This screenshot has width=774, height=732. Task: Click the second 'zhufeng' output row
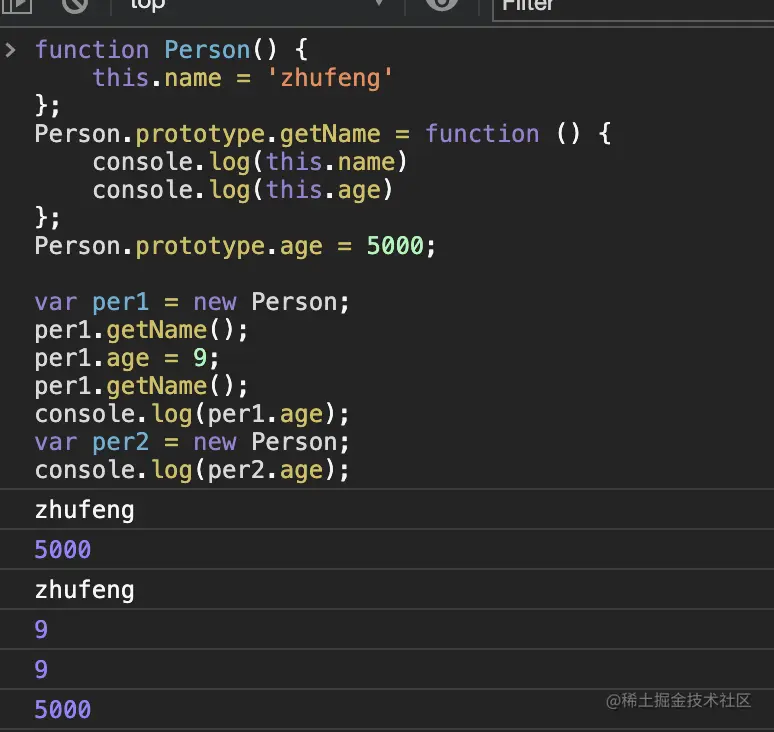(x=85, y=590)
